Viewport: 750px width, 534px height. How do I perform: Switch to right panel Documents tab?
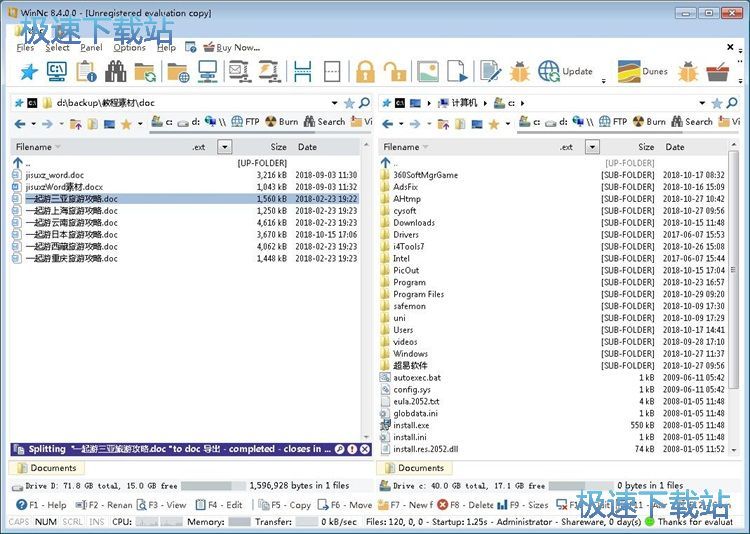click(415, 468)
